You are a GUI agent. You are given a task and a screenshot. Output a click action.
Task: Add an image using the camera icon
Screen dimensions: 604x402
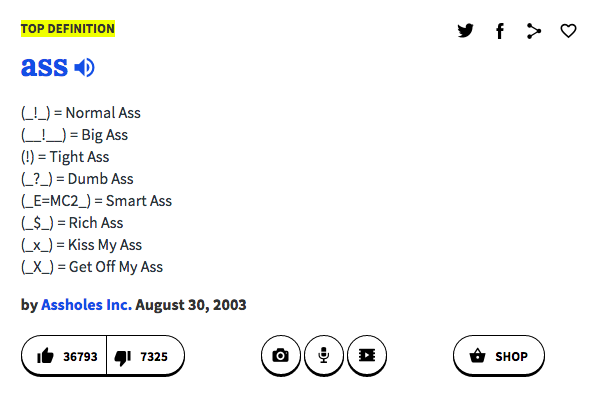pos(280,355)
